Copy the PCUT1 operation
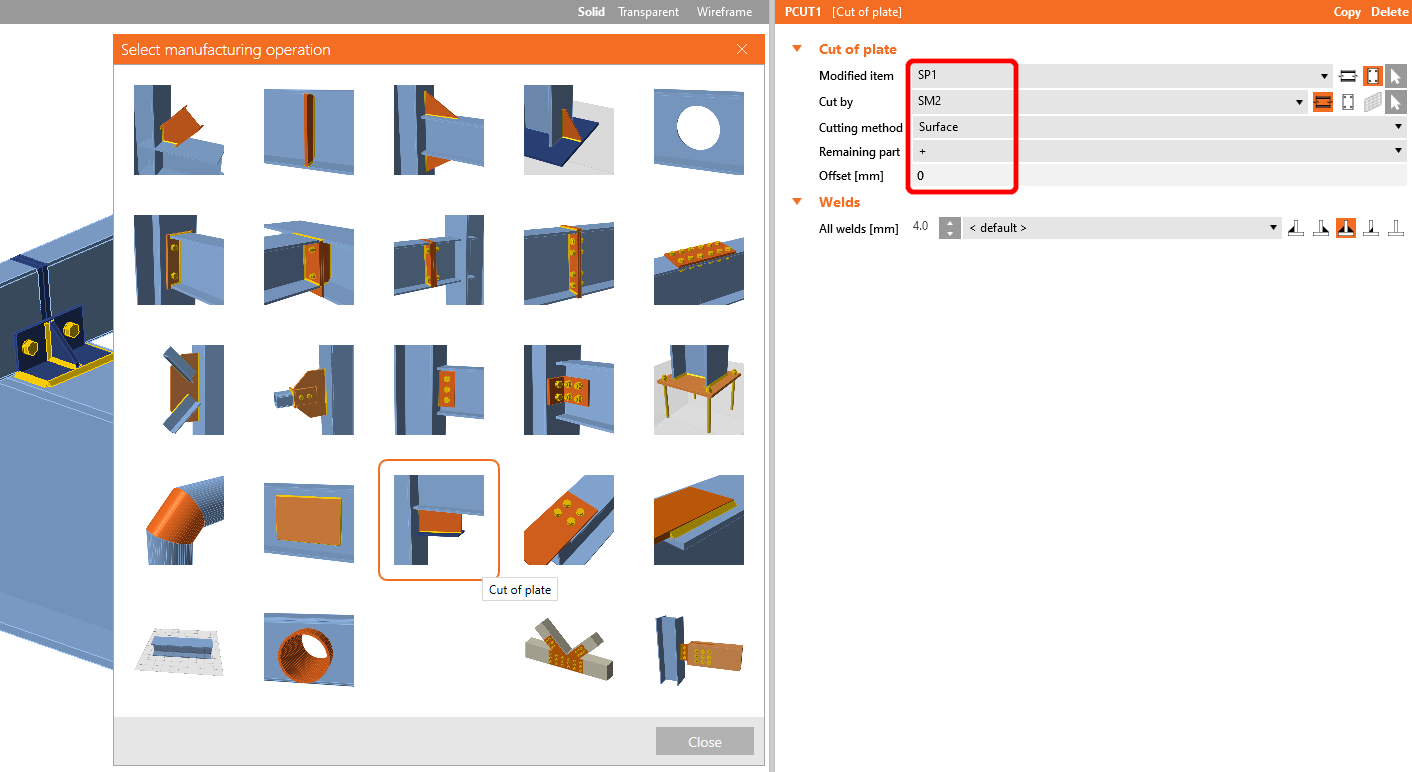The image size is (1412, 772). coord(1347,12)
